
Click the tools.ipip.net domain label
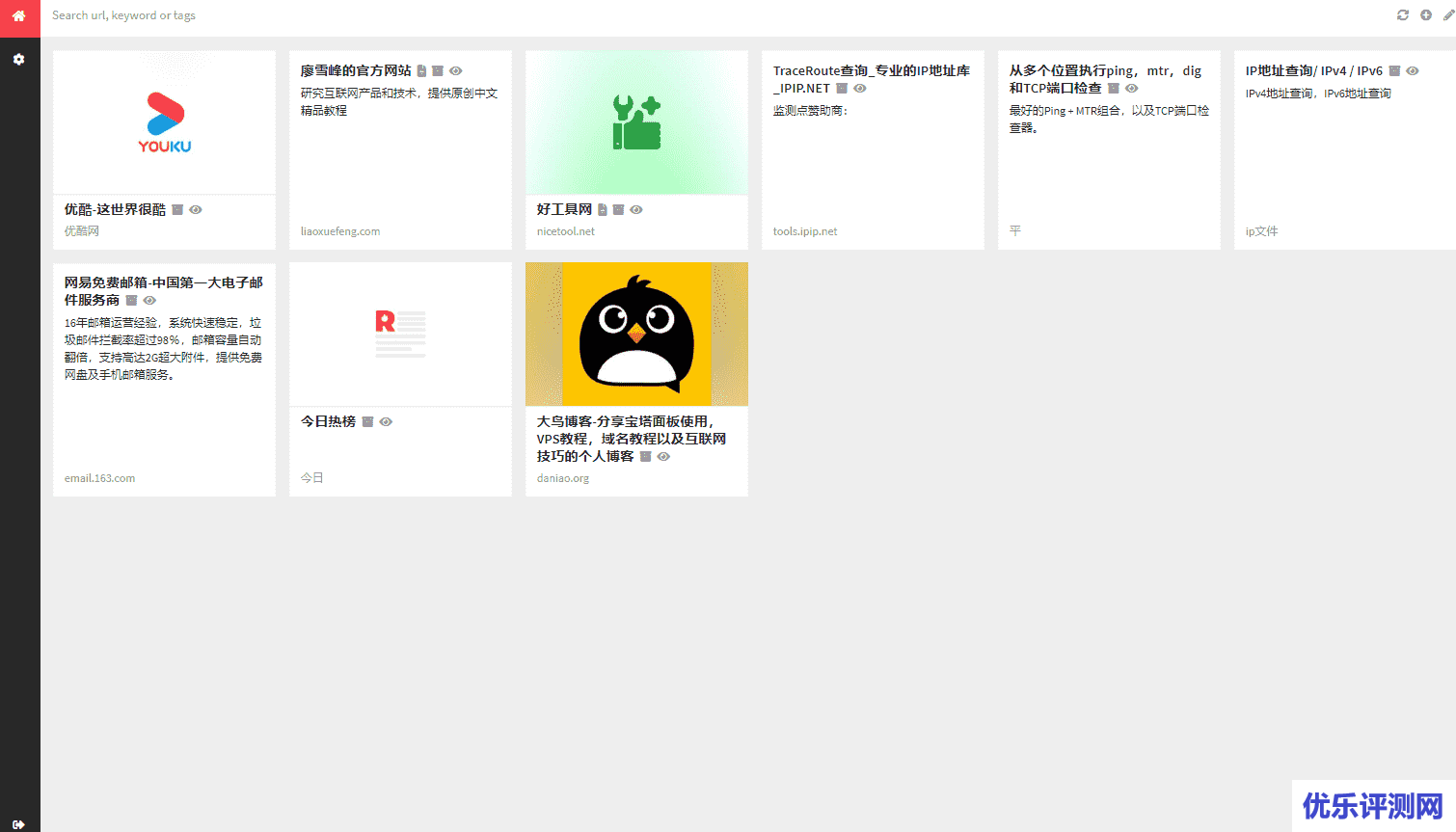[x=805, y=231]
